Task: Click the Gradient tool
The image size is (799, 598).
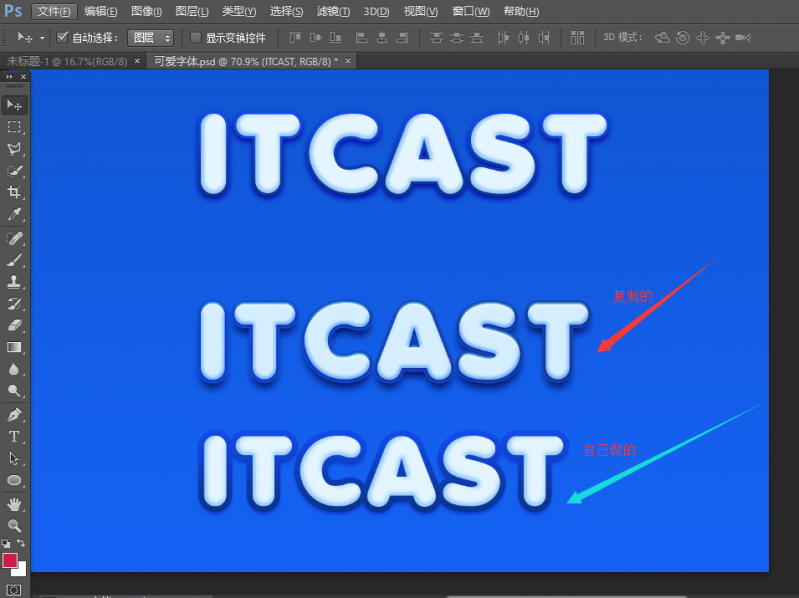Action: [x=14, y=347]
